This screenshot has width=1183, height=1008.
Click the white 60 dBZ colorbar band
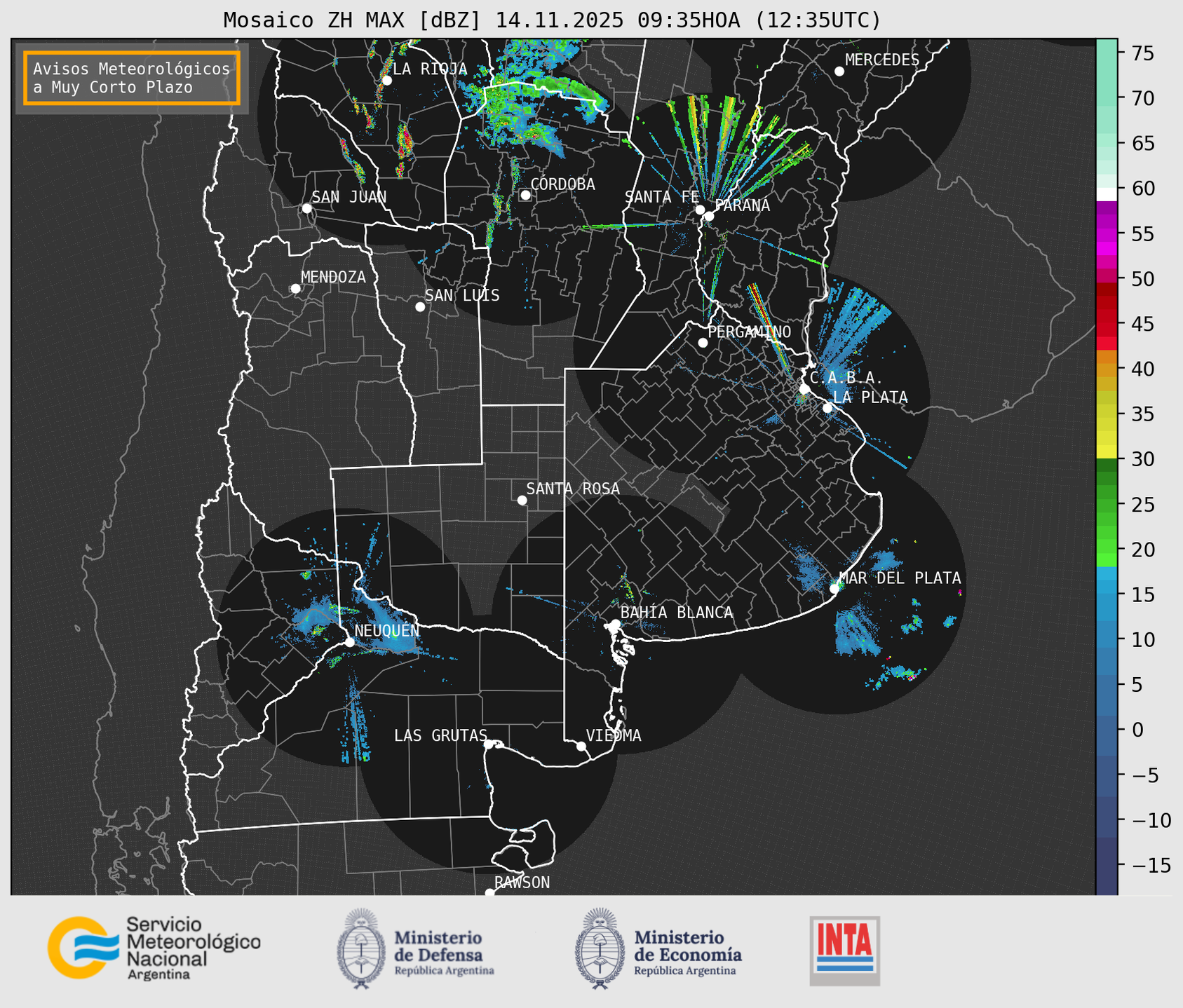tap(1106, 193)
